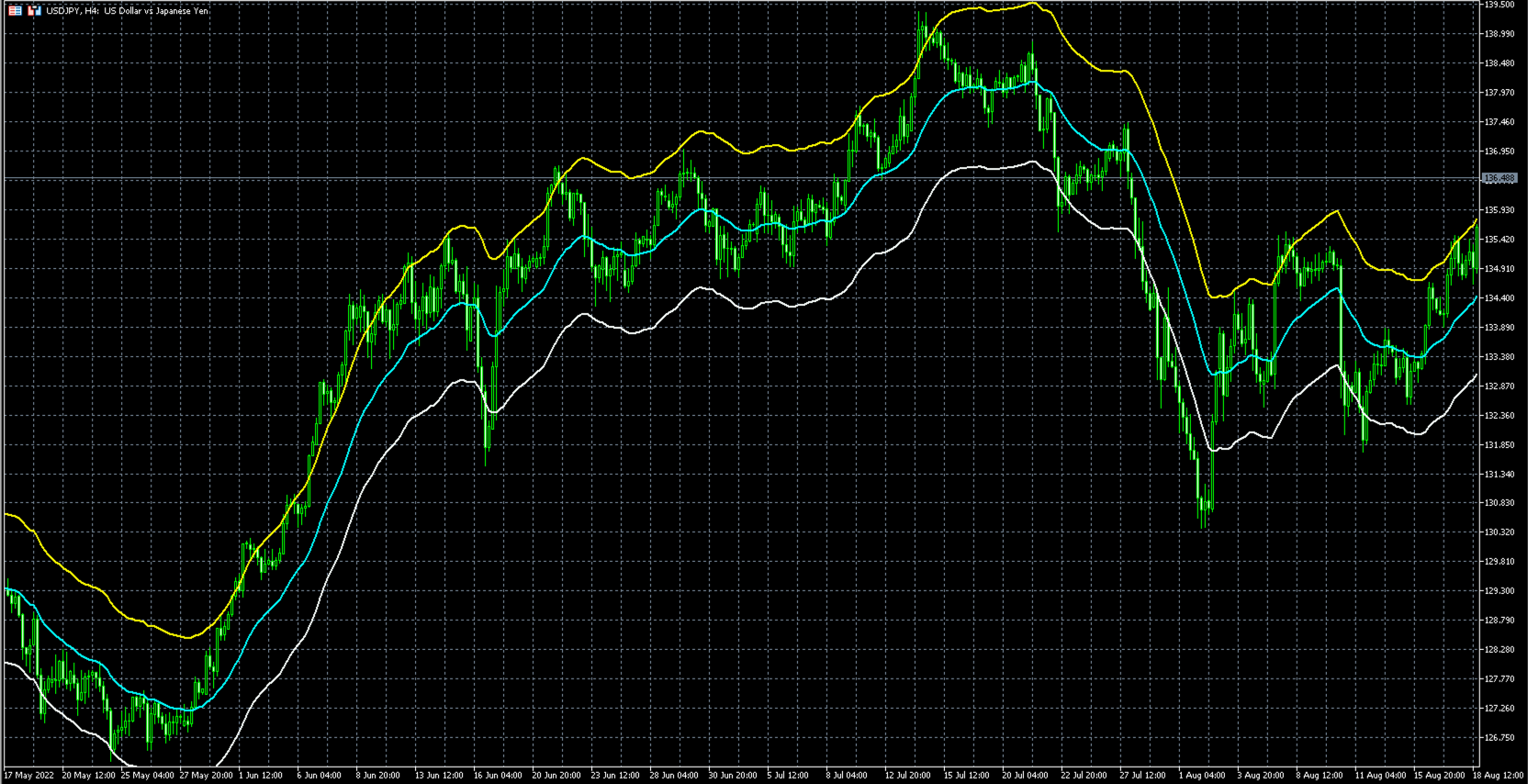
Task: Click the 27 Jul 12:00 time label
Action: point(1142,776)
